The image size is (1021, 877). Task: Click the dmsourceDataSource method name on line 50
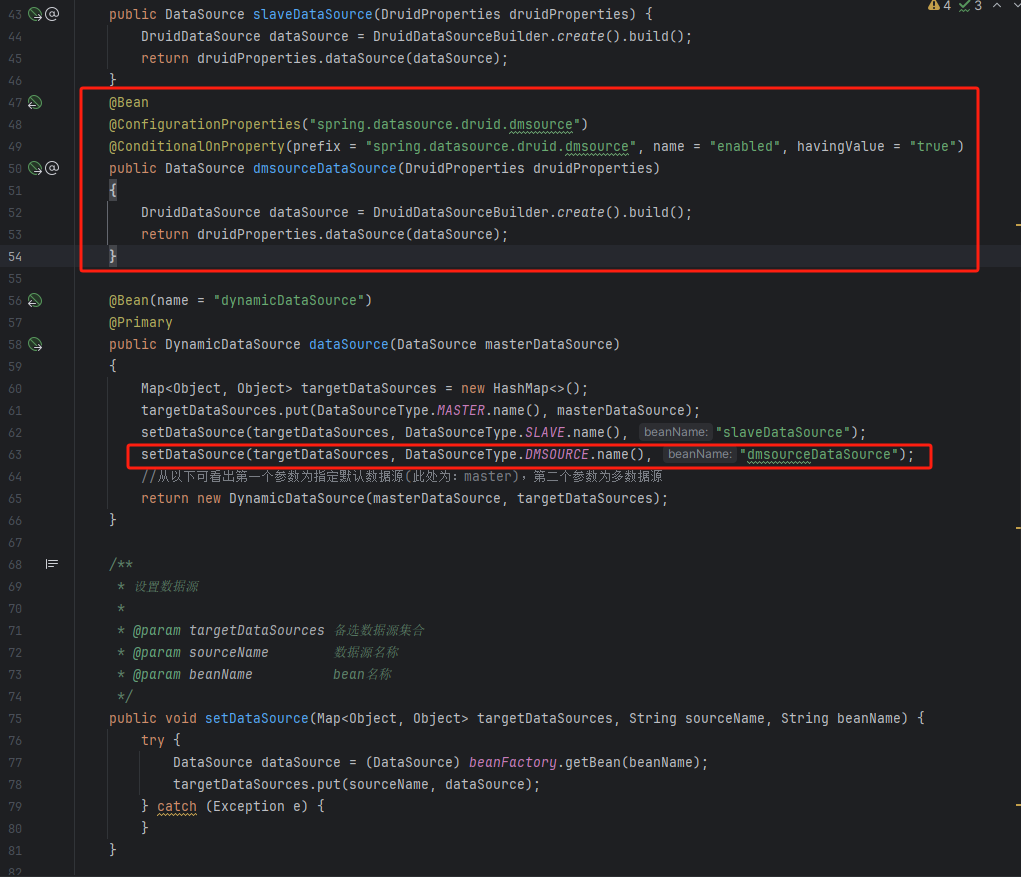(x=324, y=169)
